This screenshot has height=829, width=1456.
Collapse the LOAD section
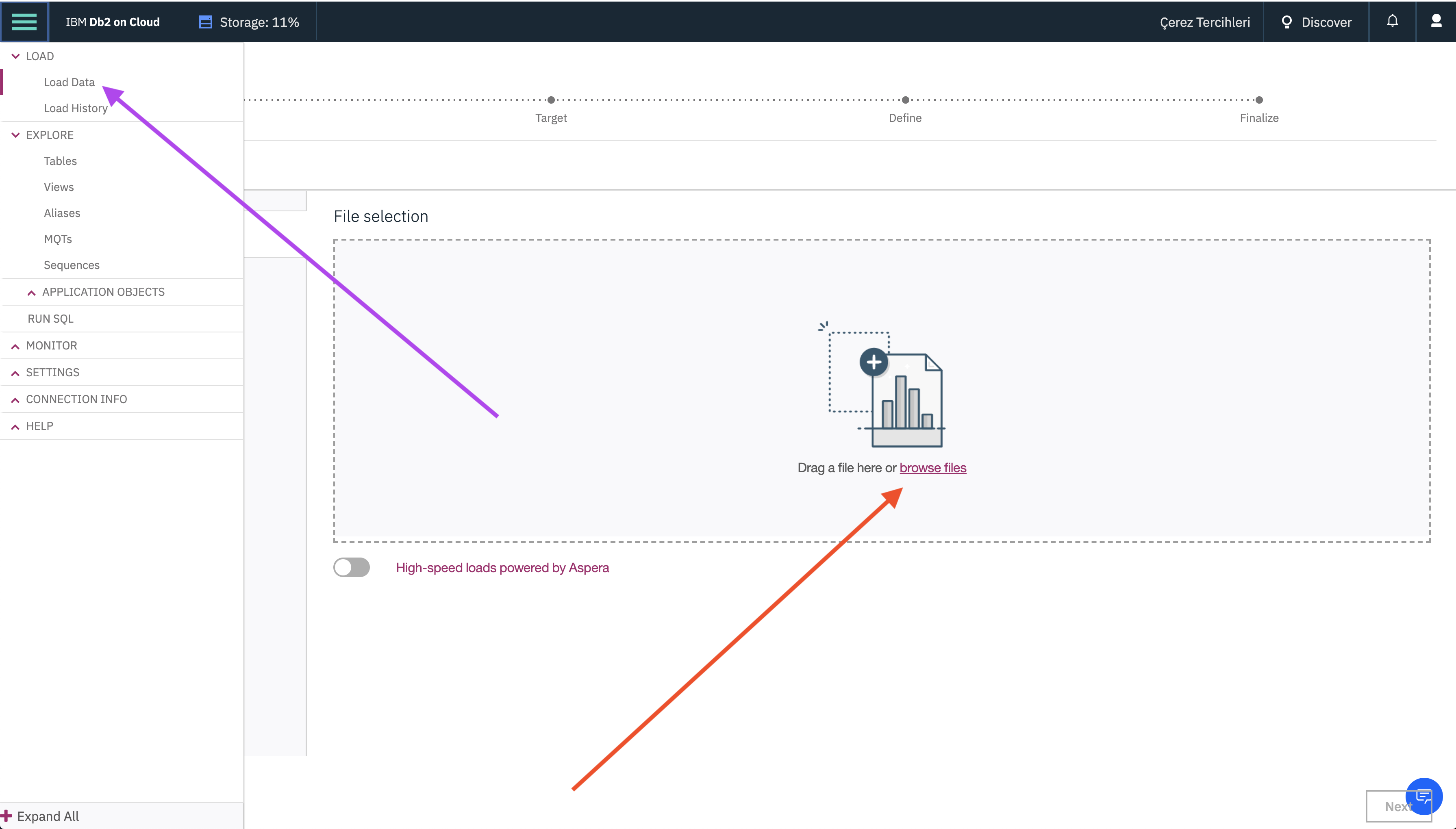[15, 56]
